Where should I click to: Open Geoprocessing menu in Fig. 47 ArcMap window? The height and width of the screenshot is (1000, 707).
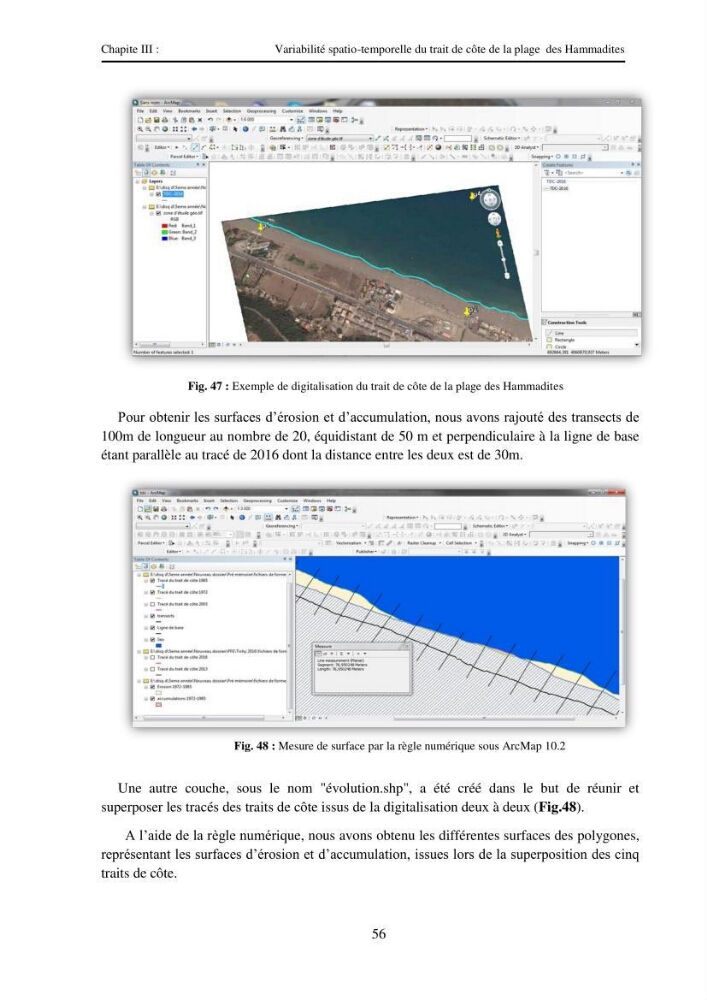tap(261, 111)
